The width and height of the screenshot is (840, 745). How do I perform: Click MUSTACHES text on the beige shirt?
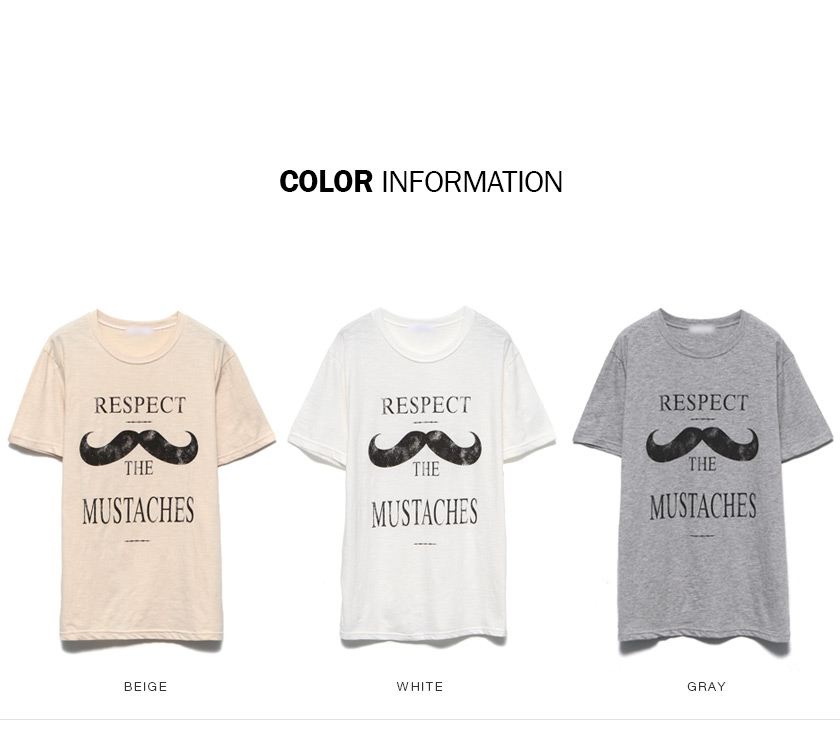coord(138,510)
